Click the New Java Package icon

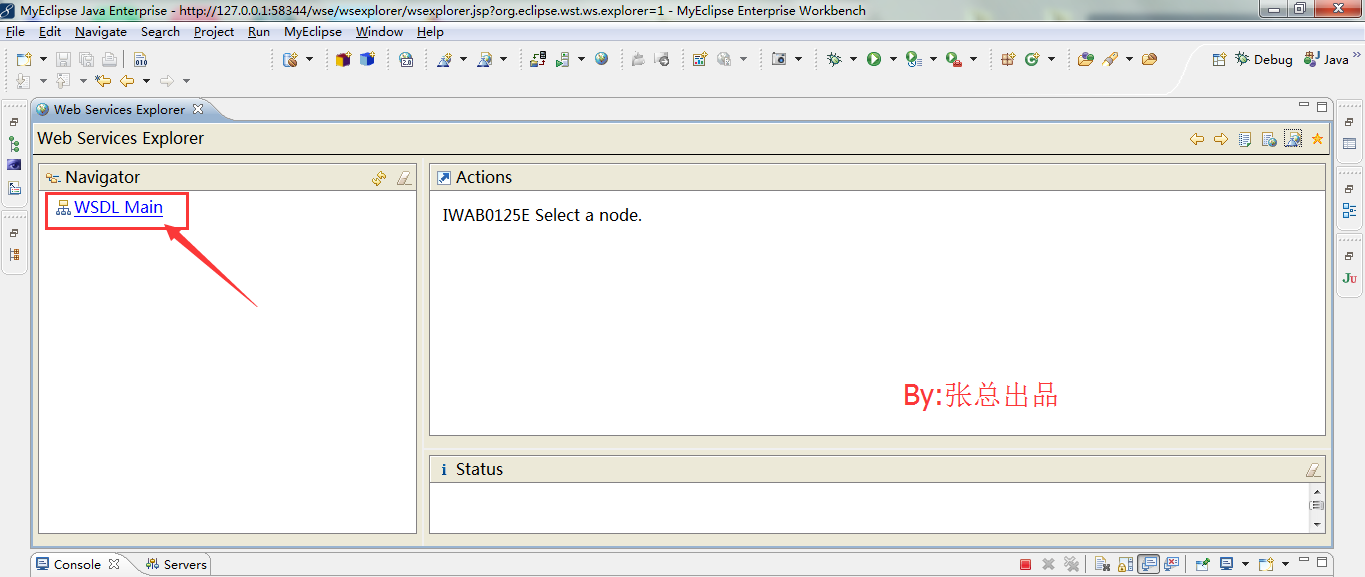pos(1008,60)
